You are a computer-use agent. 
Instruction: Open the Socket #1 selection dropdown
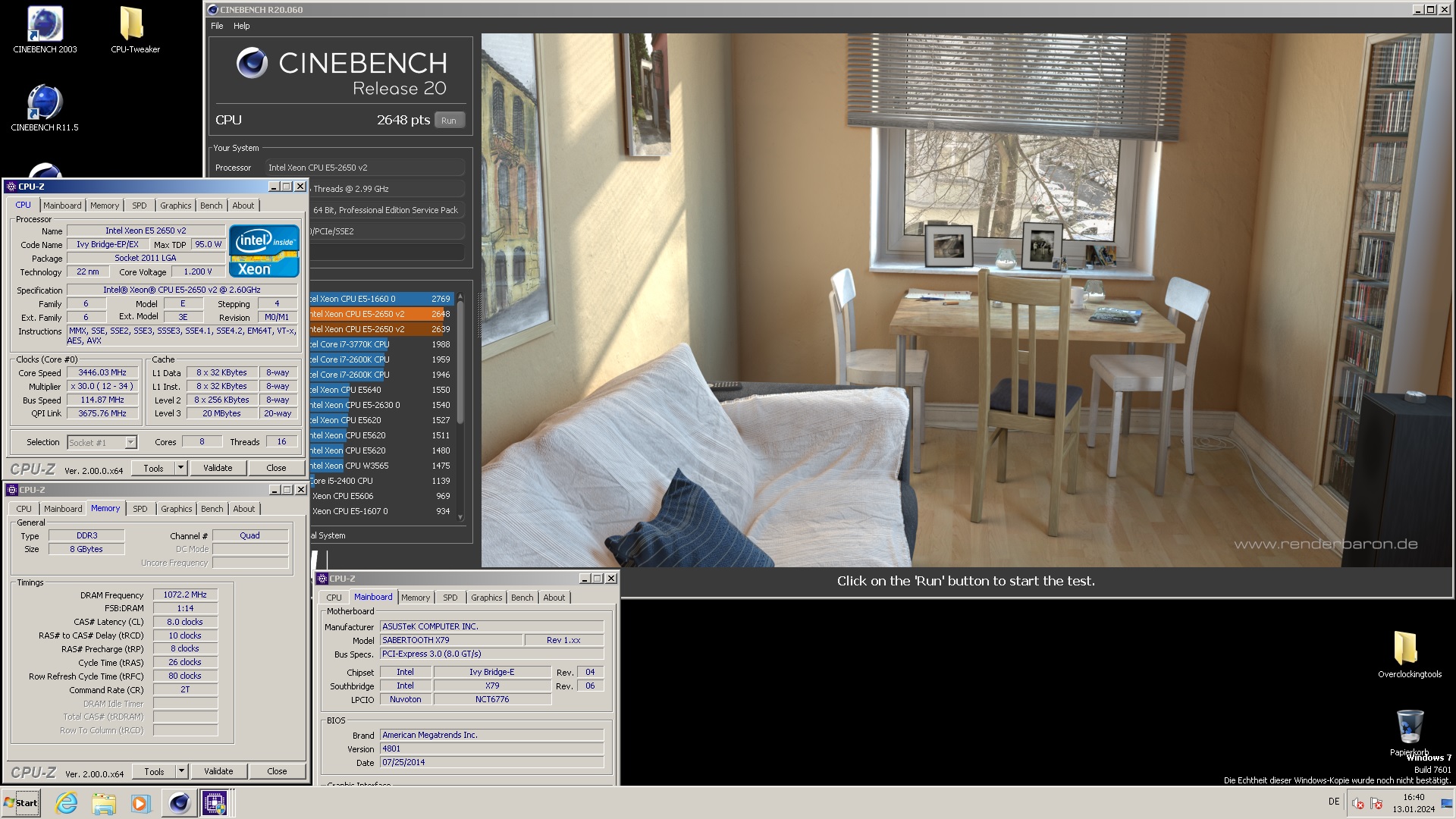pyautogui.click(x=102, y=442)
